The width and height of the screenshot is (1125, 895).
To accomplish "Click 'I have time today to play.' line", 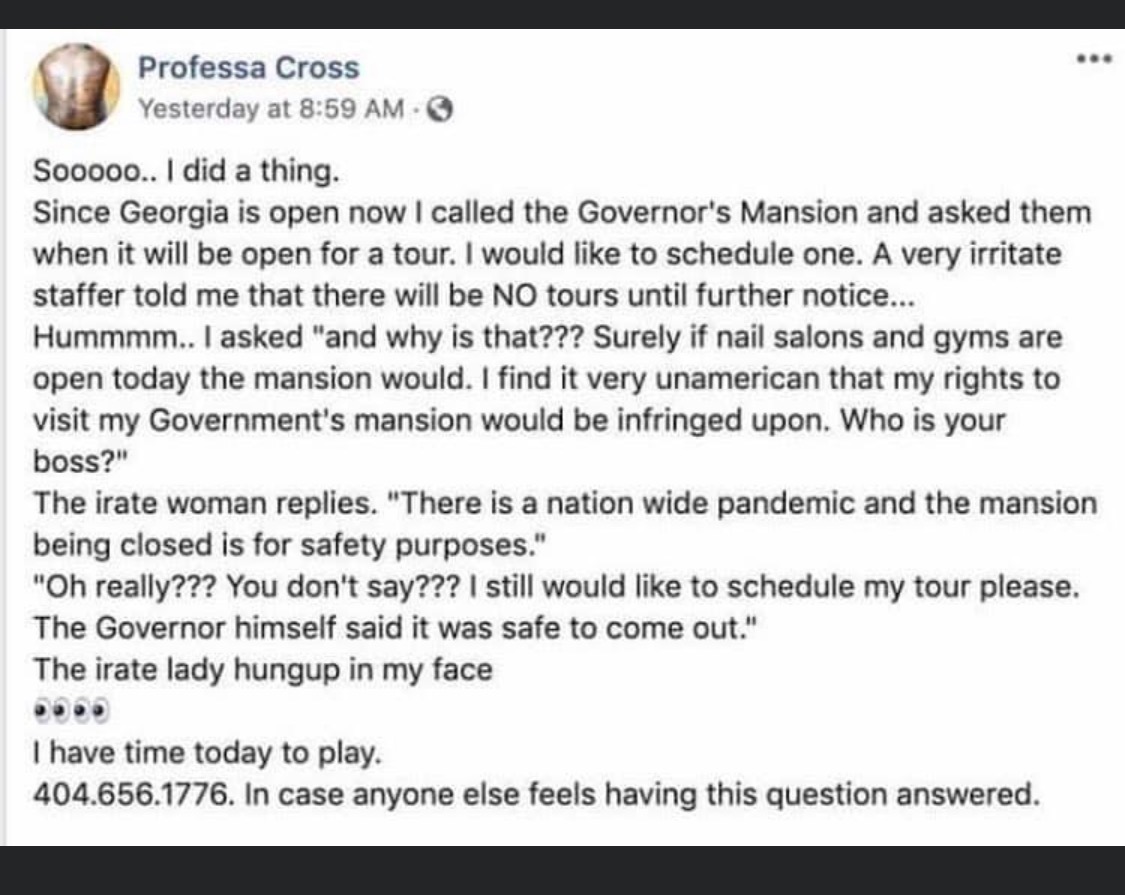I will pos(207,752).
